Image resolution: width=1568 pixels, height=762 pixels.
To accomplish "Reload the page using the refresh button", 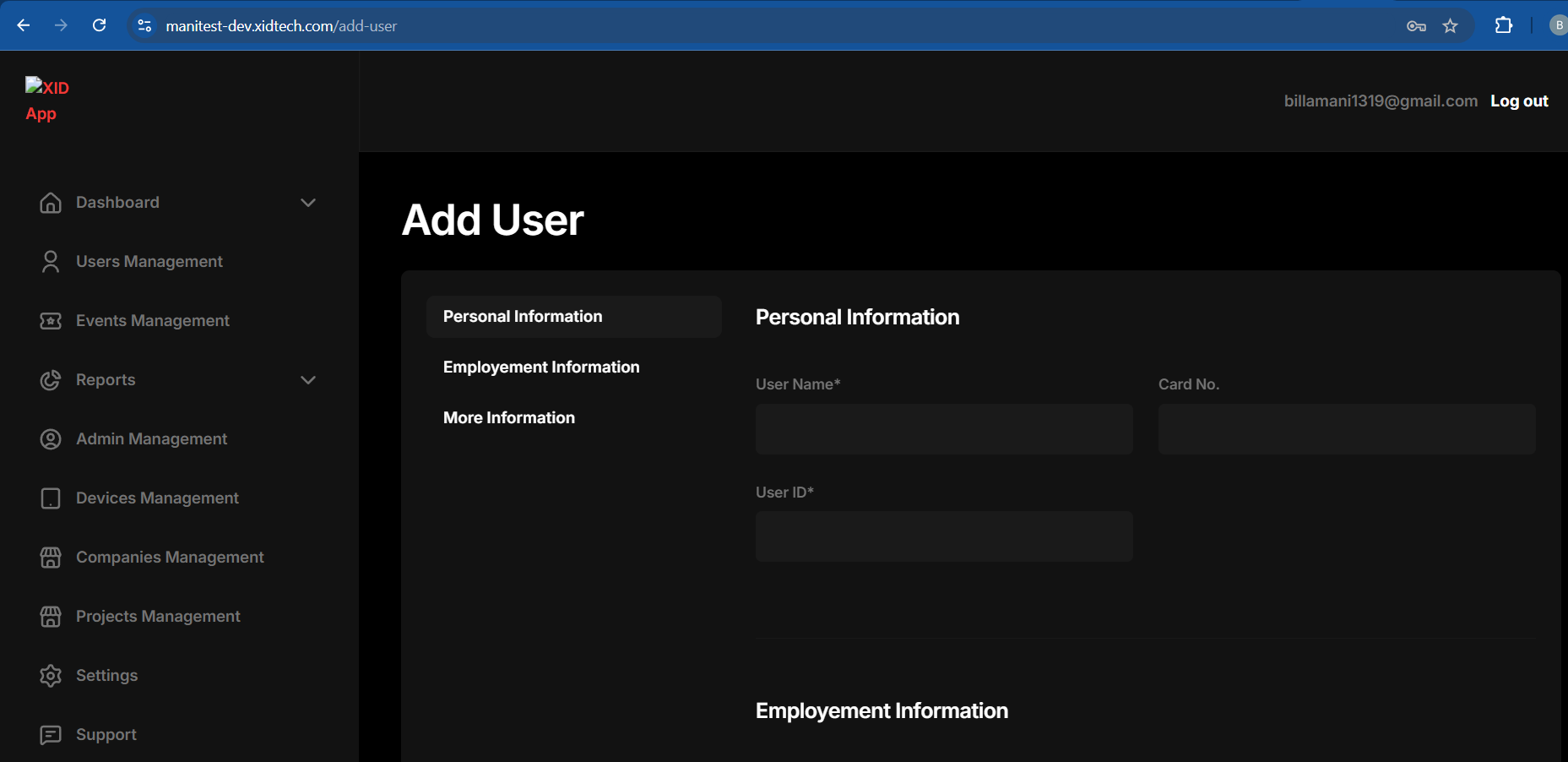I will pos(99,25).
